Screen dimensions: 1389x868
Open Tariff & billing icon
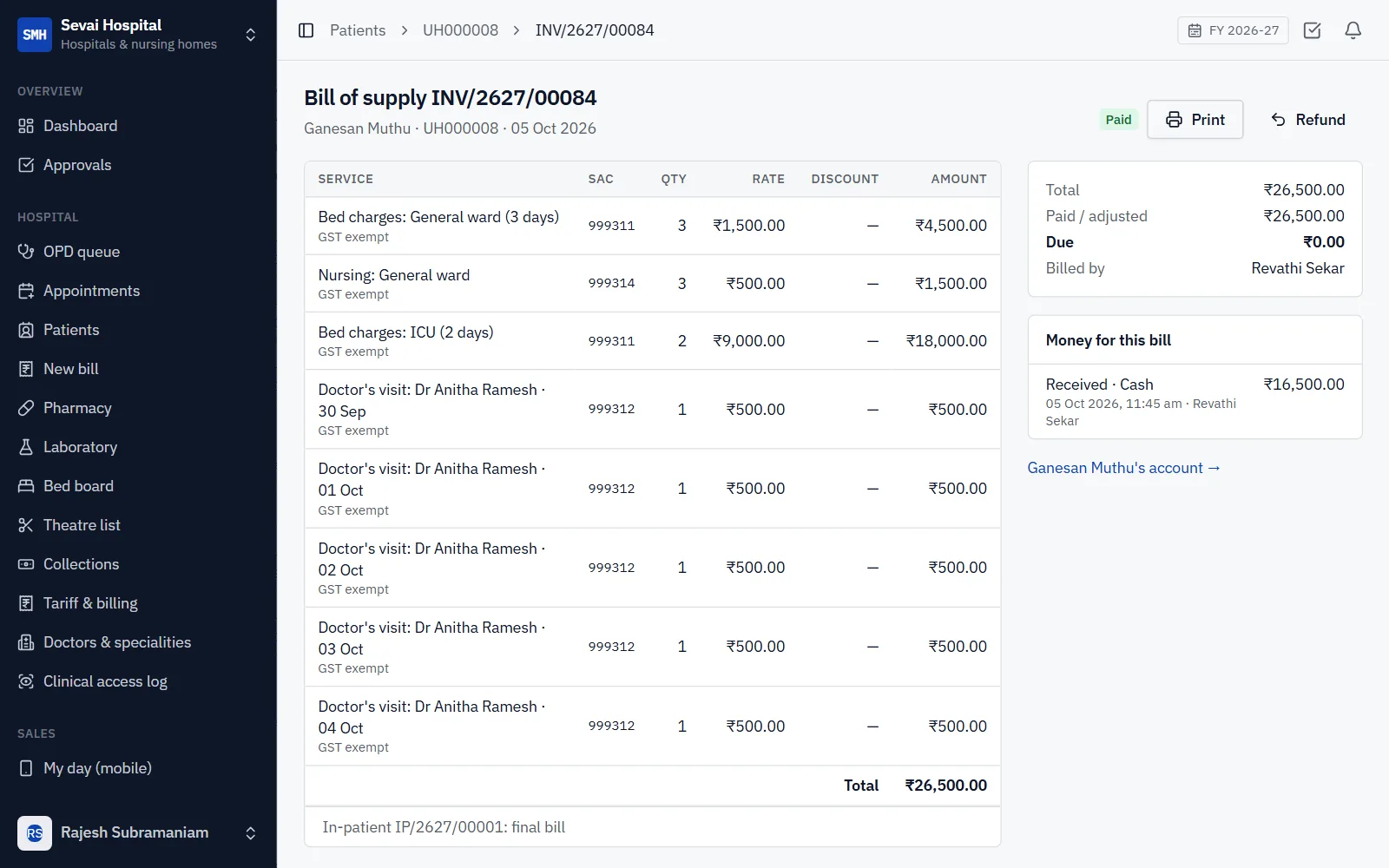[x=26, y=603]
